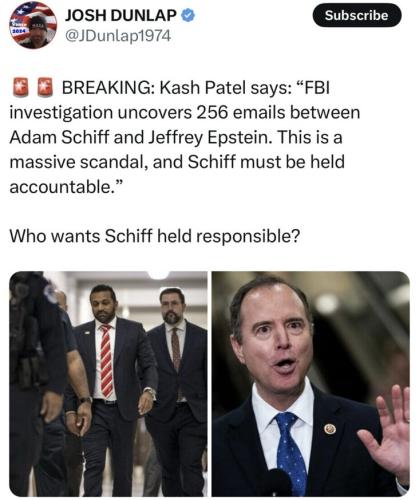Select the "Who wants Schiff held responsible?" line
Image resolution: width=419 pixels, height=500 pixels.
point(155,236)
